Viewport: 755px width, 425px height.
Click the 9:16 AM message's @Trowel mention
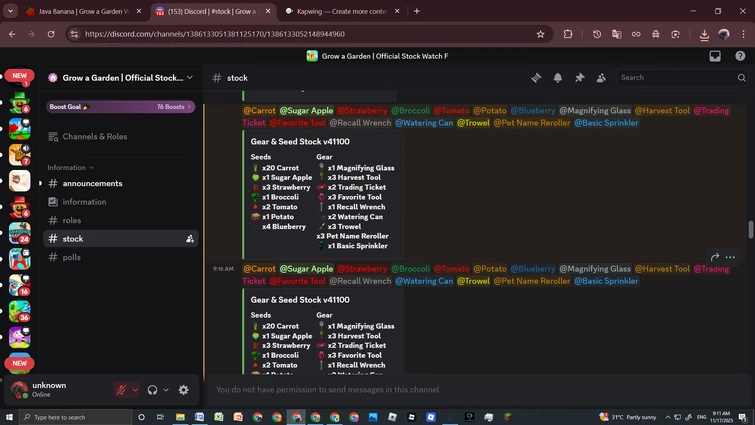473,281
